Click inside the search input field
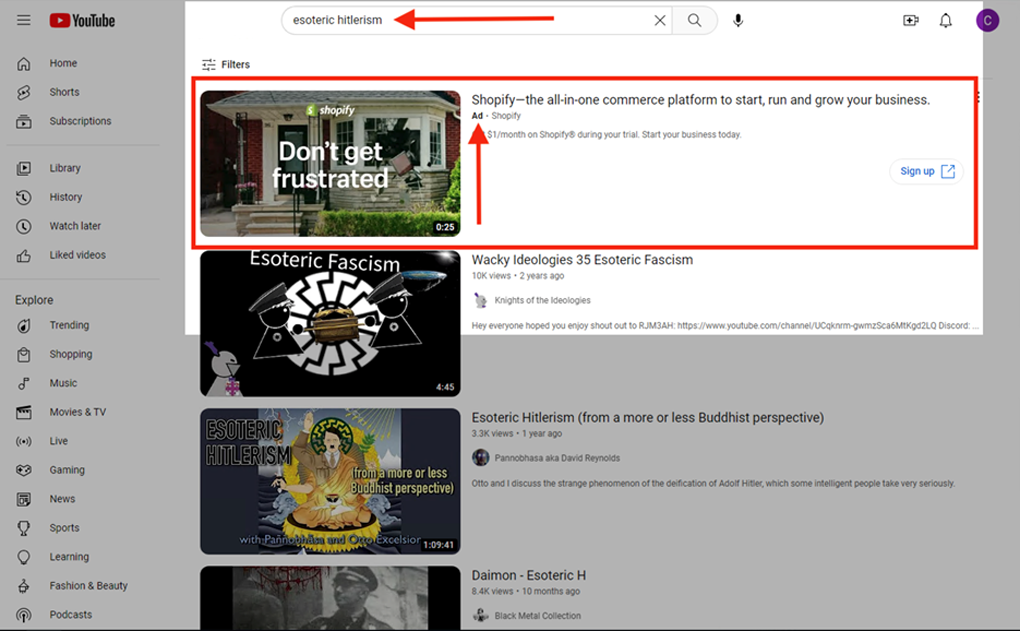 (x=460, y=20)
